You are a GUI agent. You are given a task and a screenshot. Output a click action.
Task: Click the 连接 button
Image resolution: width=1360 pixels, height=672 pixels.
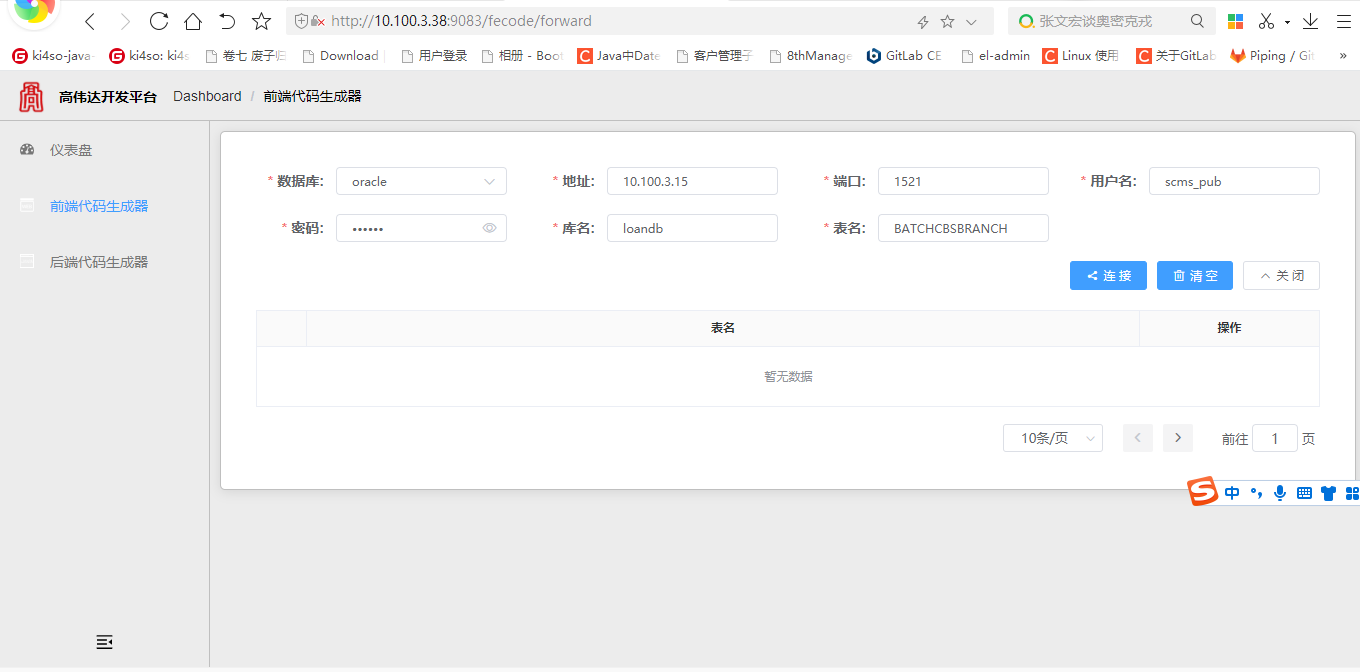[1108, 276]
